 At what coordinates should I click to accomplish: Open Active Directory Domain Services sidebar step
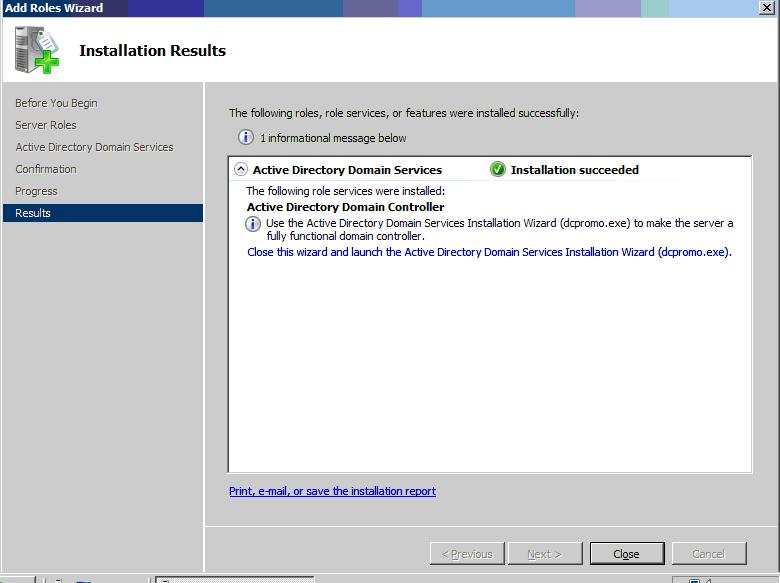click(94, 147)
